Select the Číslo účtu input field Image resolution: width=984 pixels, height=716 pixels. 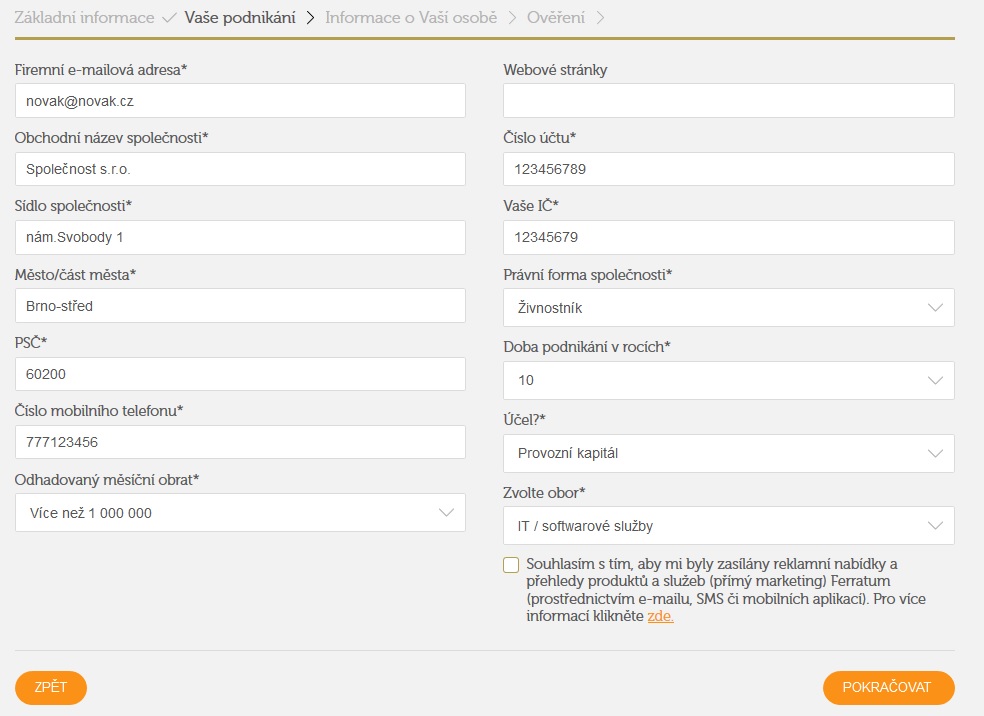[x=729, y=169]
